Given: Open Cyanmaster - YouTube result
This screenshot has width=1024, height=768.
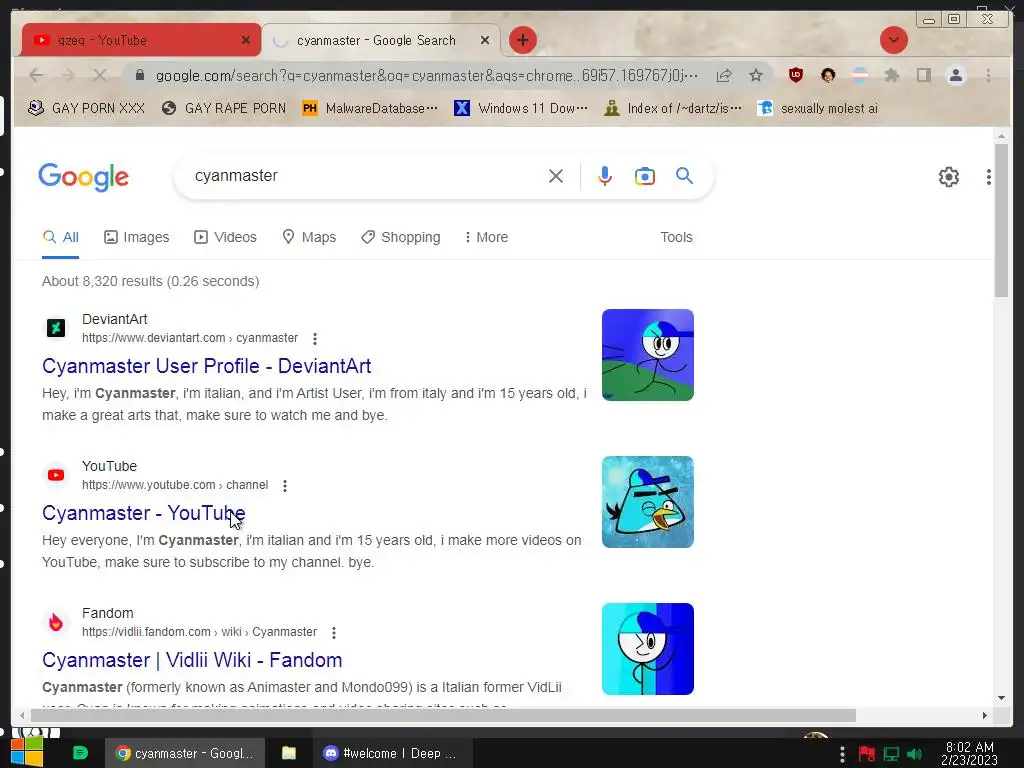Looking at the screenshot, I should pyautogui.click(x=144, y=513).
